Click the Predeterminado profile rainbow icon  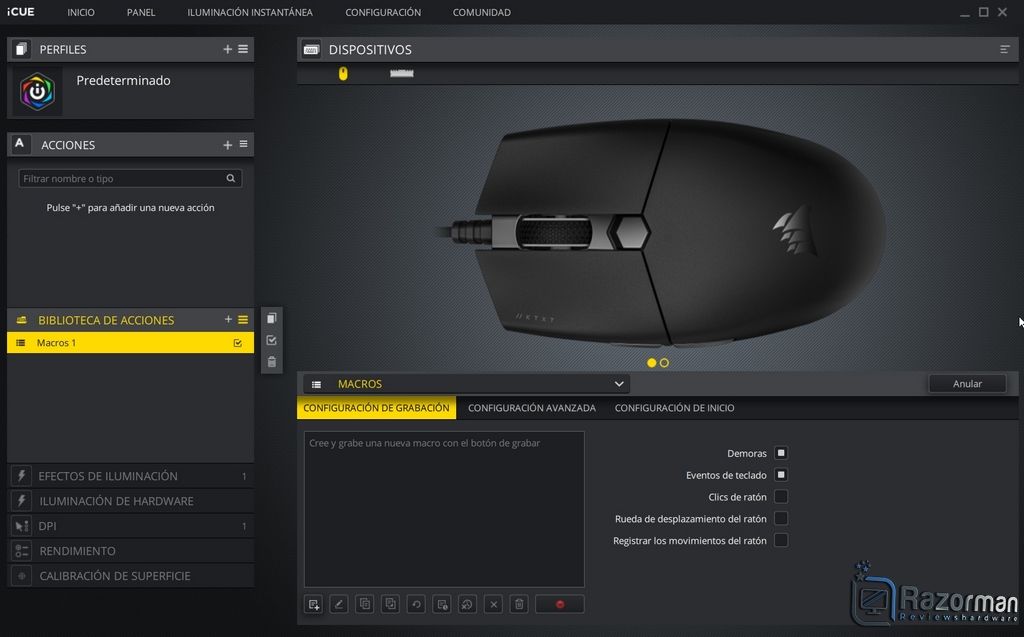pyautogui.click(x=37, y=91)
